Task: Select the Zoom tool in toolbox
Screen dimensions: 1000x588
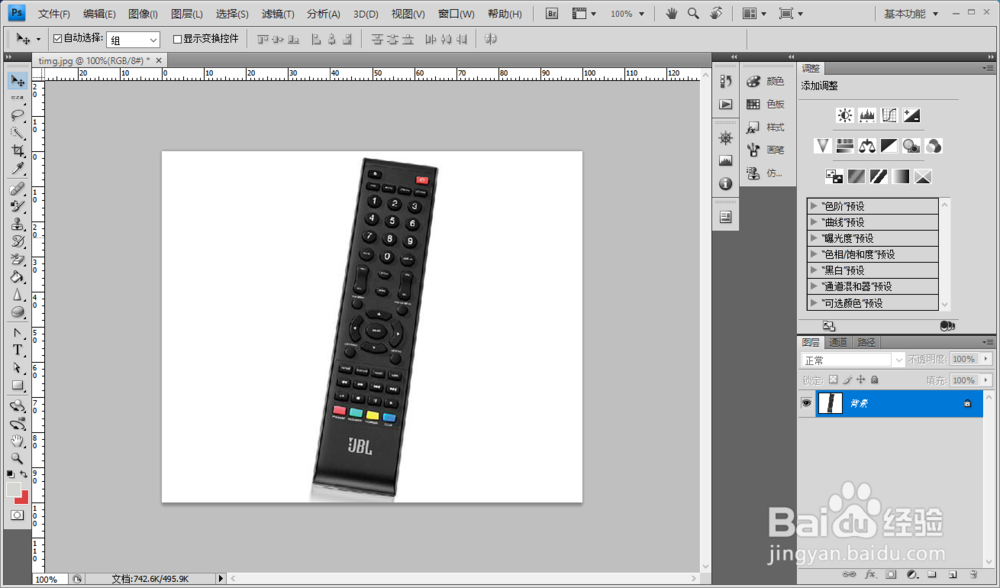Action: coord(17,458)
